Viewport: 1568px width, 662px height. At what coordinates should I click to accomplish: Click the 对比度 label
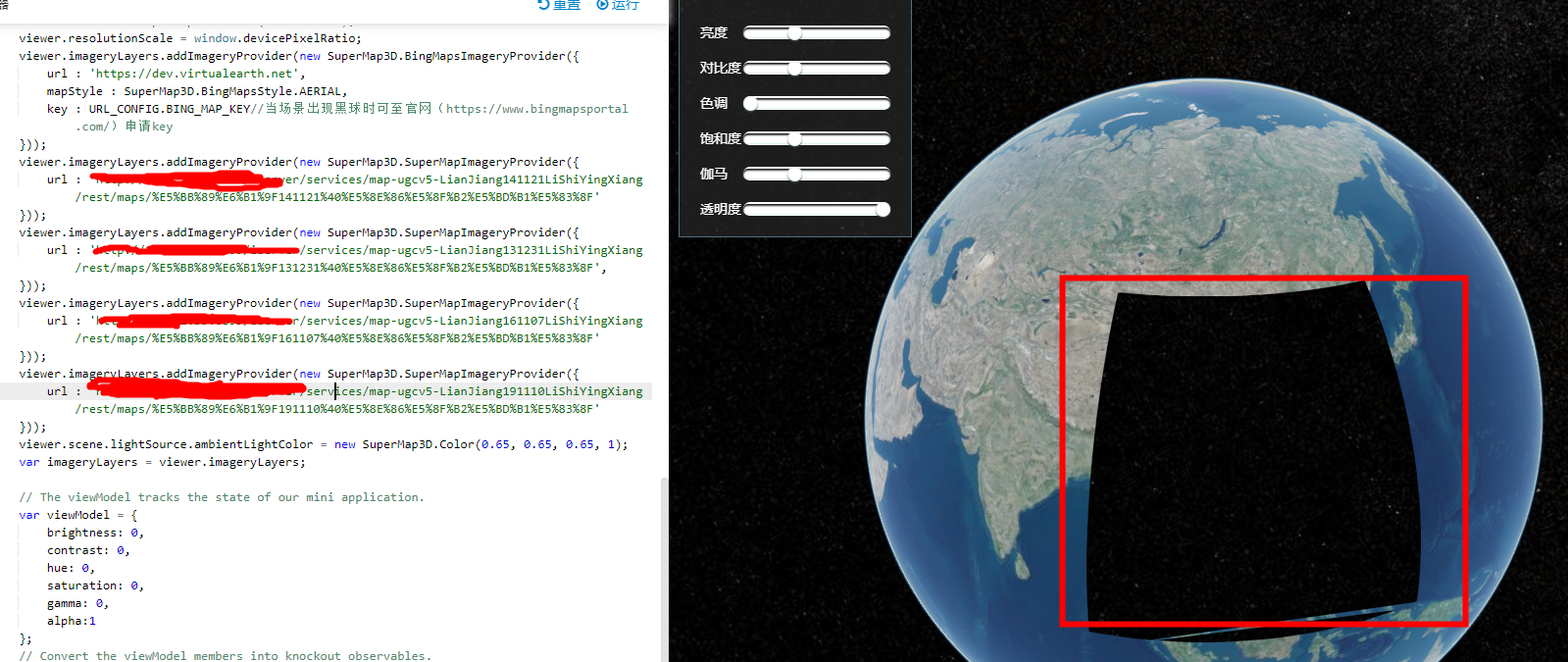[720, 68]
